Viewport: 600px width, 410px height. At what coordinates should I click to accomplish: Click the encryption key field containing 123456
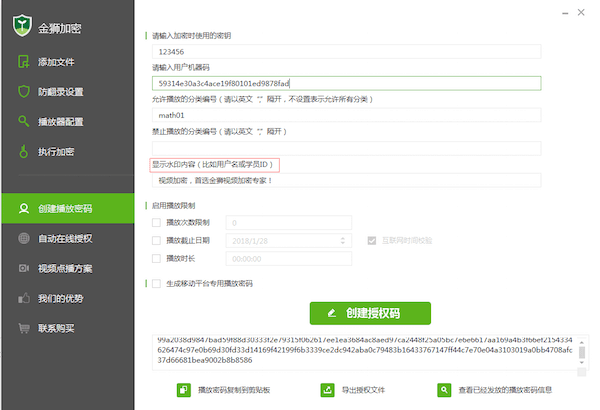[346, 52]
